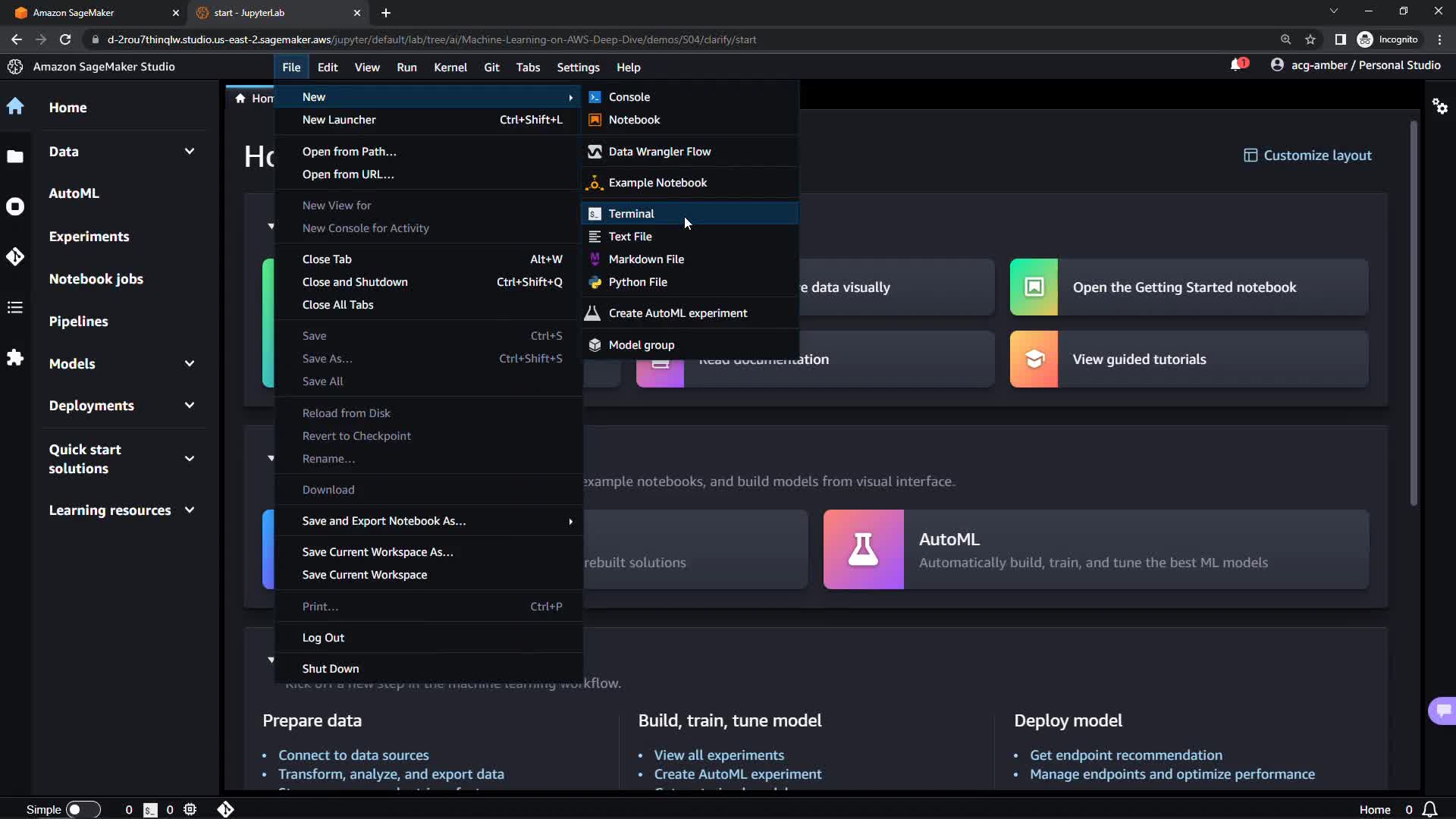Select Terminal from the New submenu
The height and width of the screenshot is (819, 1456).
pos(631,214)
